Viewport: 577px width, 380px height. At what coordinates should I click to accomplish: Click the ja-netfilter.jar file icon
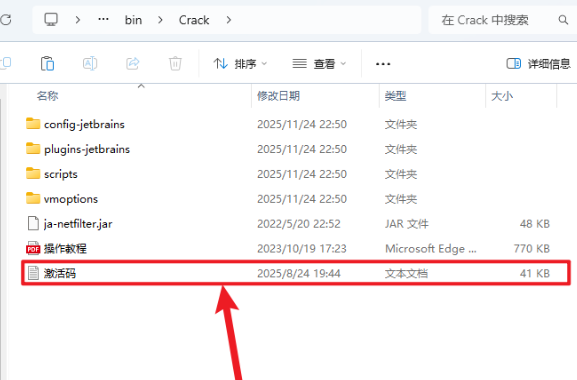click(x=33, y=223)
